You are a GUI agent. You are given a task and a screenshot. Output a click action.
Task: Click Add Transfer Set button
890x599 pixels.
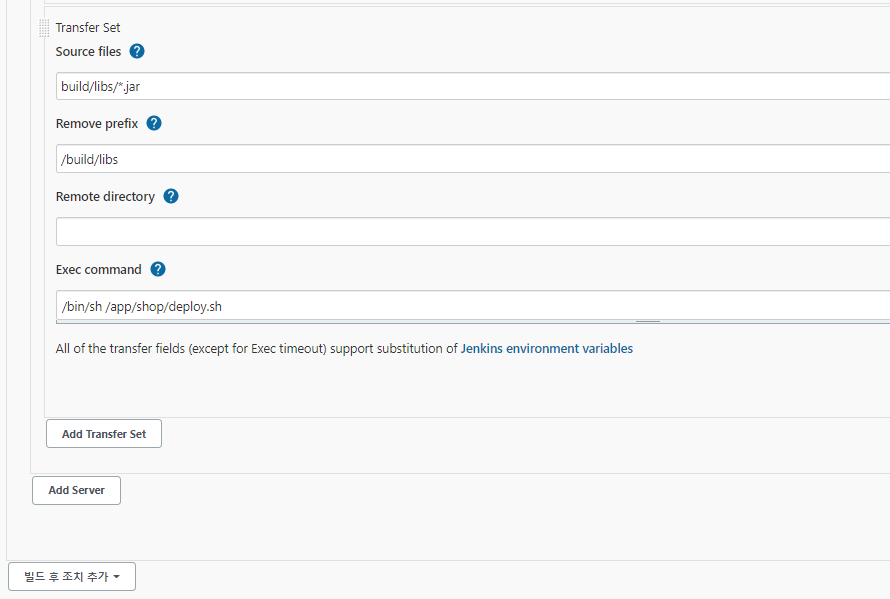tap(104, 434)
